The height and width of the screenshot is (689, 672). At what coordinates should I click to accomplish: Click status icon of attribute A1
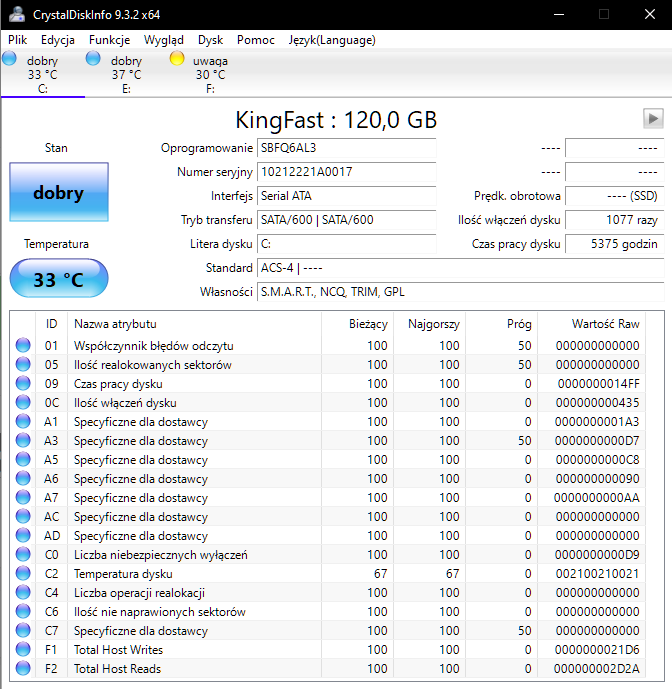point(23,421)
